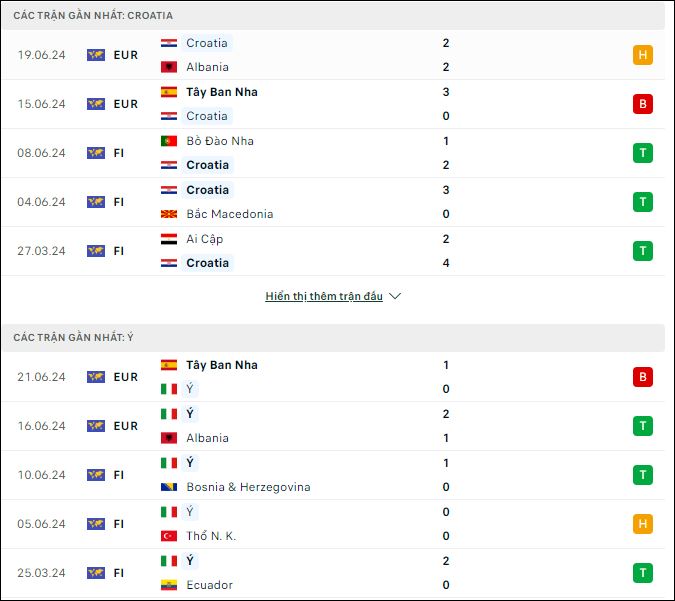
Task: Click the Spain flag next to Tây Ban Nha vs Ý
Action: click(169, 365)
